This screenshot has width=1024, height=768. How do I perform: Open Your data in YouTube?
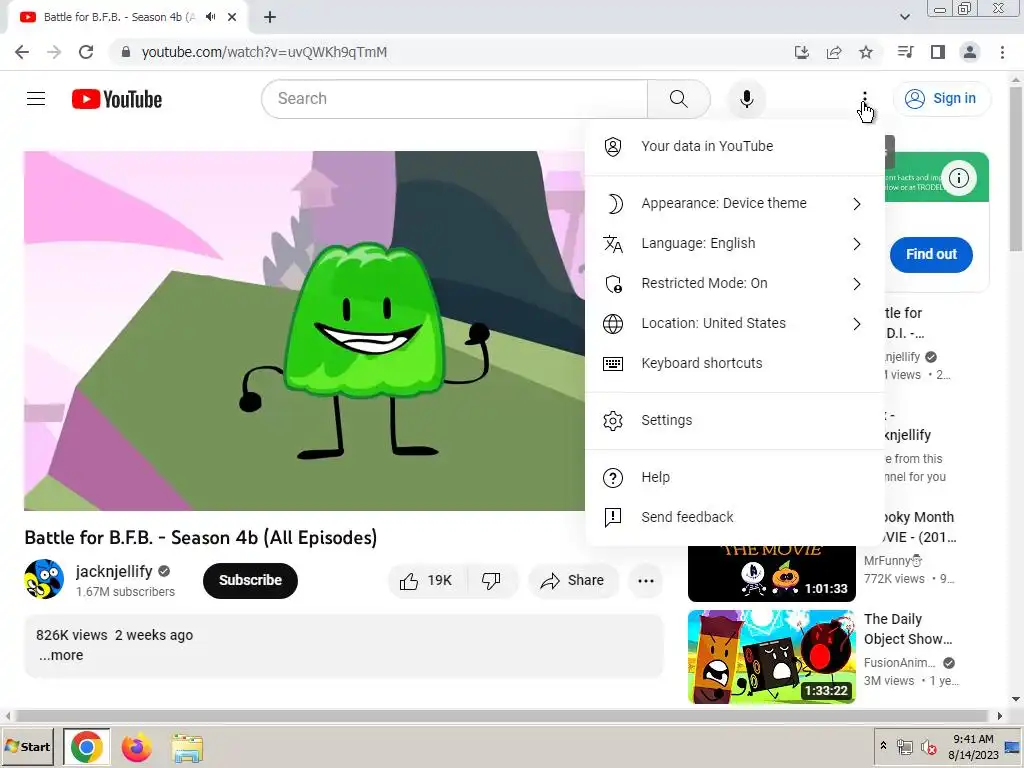click(x=735, y=146)
